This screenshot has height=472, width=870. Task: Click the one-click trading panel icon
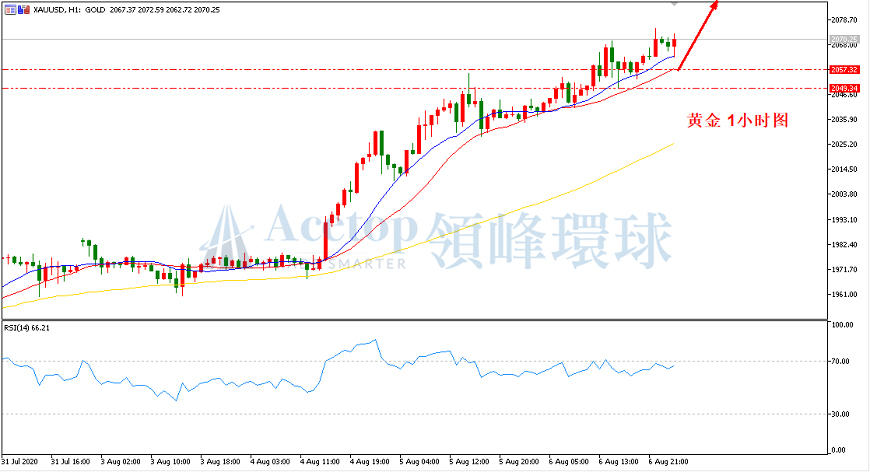tap(10, 9)
